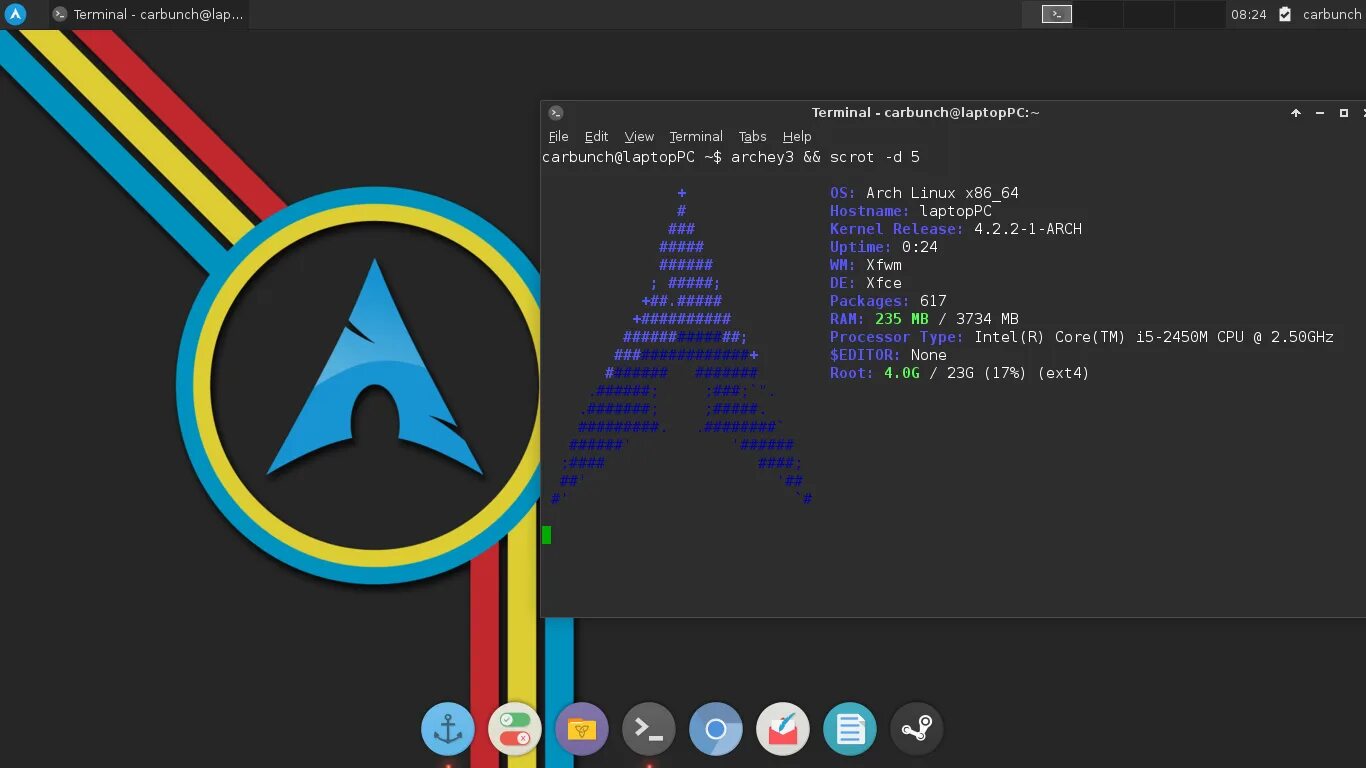
Task: Launch the anchor dock icon
Action: pyautogui.click(x=447, y=729)
